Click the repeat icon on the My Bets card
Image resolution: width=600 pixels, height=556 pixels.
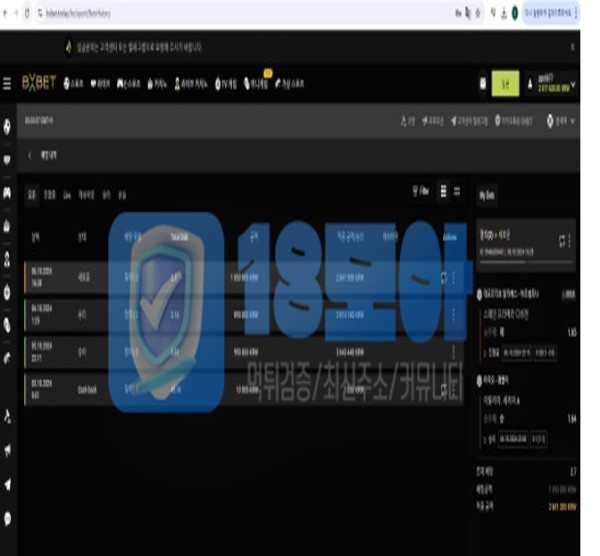pos(562,241)
